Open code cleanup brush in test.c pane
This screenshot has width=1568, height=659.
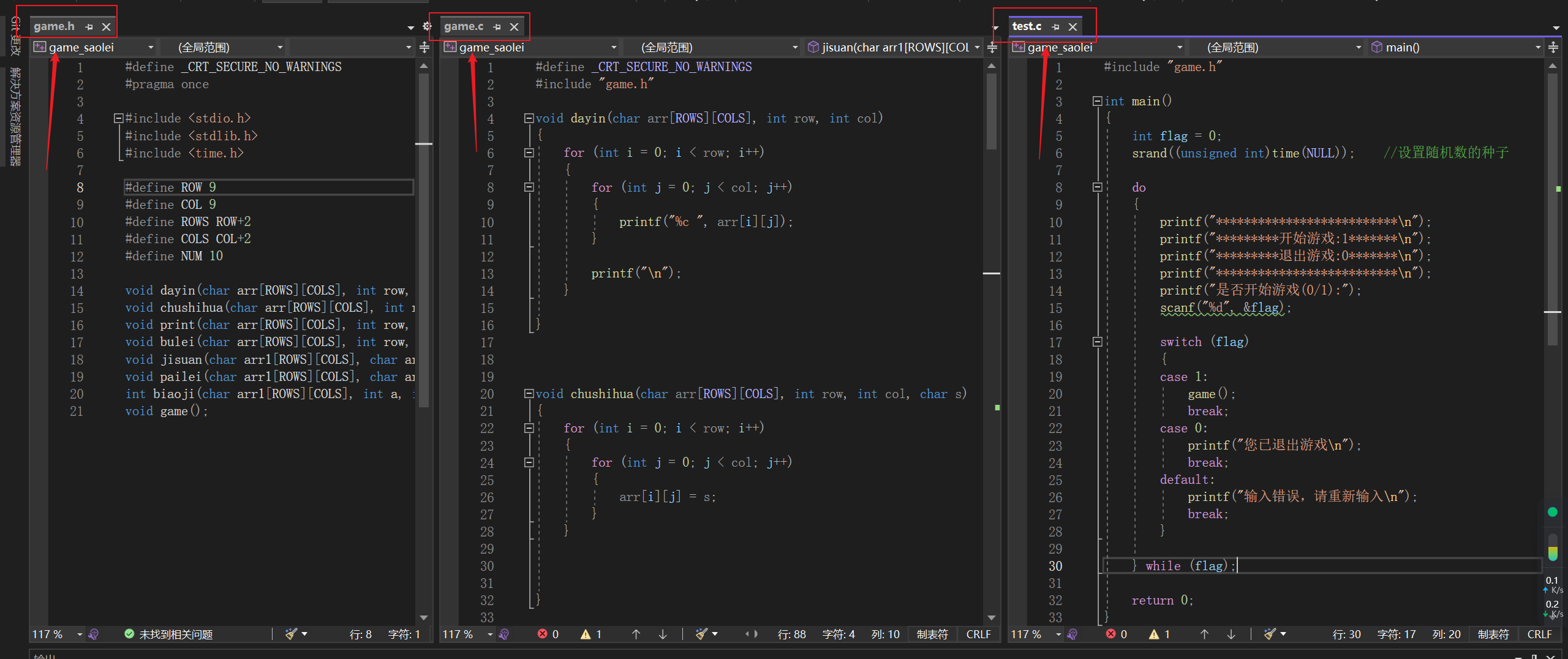click(1270, 635)
